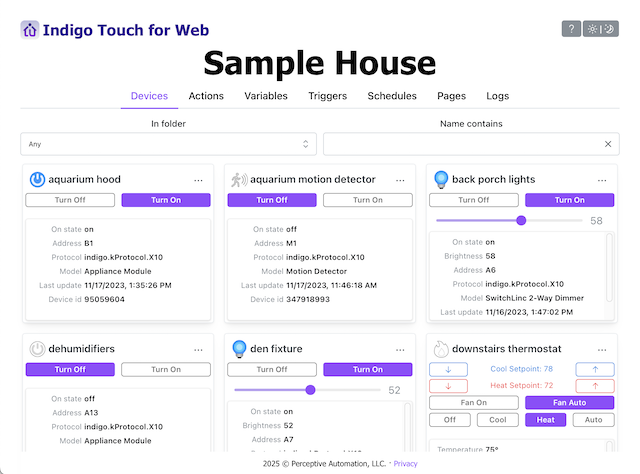Clear the Name contains filter
Screen dimensions: 640x474
click(608, 144)
